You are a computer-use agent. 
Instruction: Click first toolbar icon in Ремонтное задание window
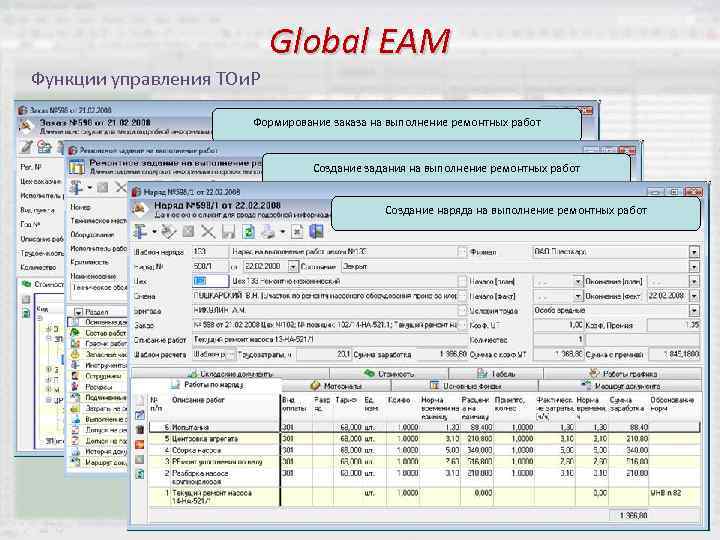click(76, 187)
